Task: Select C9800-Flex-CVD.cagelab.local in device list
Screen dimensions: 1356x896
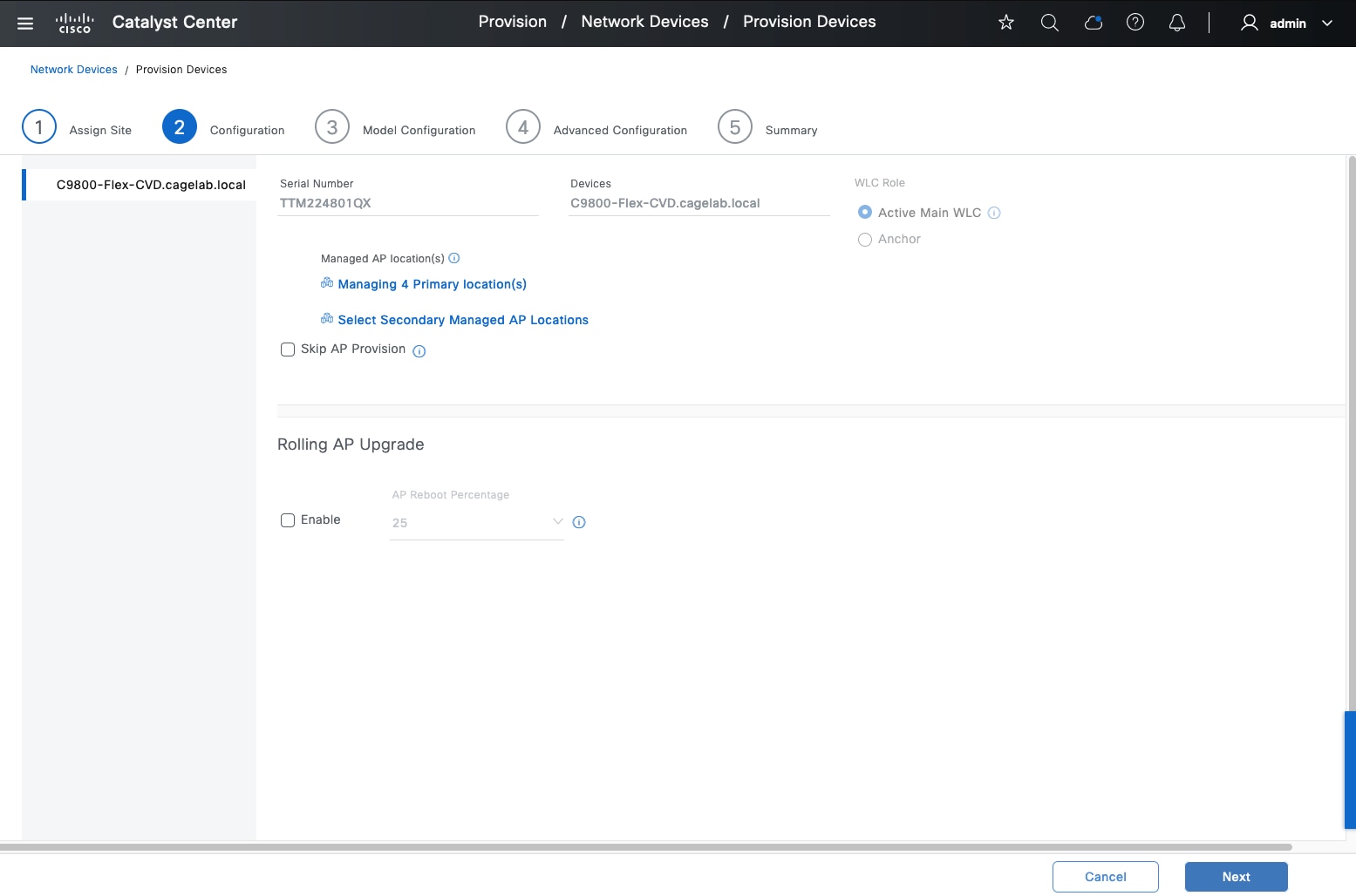Action: pyautogui.click(x=151, y=185)
